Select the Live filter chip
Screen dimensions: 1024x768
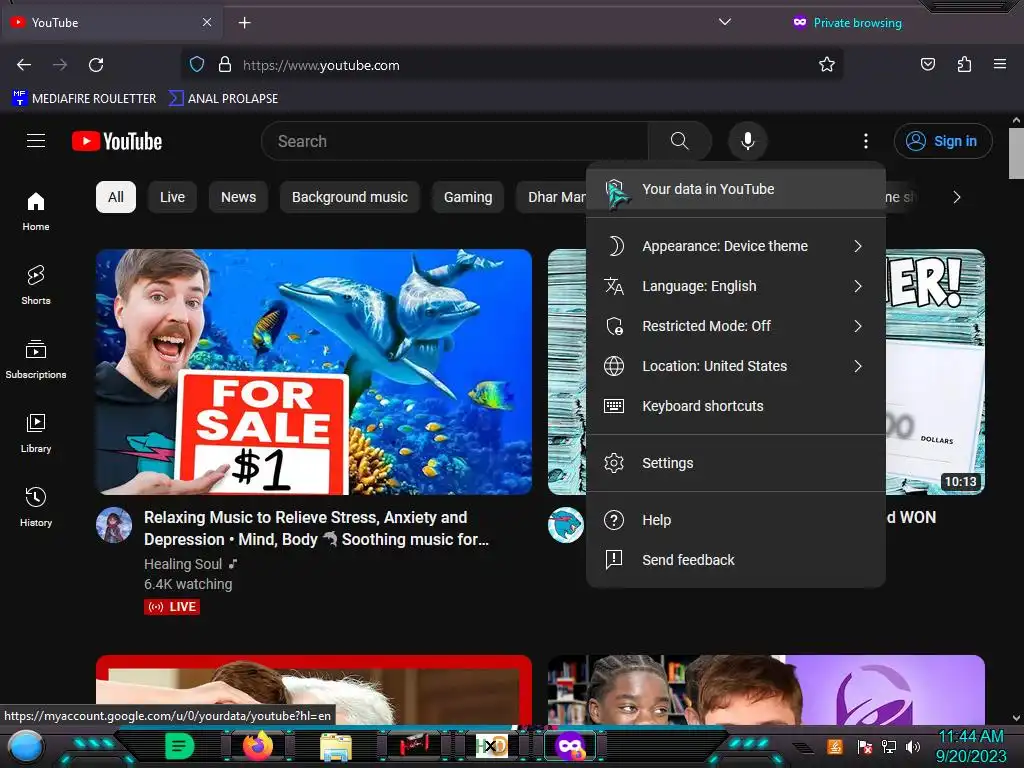click(x=172, y=197)
